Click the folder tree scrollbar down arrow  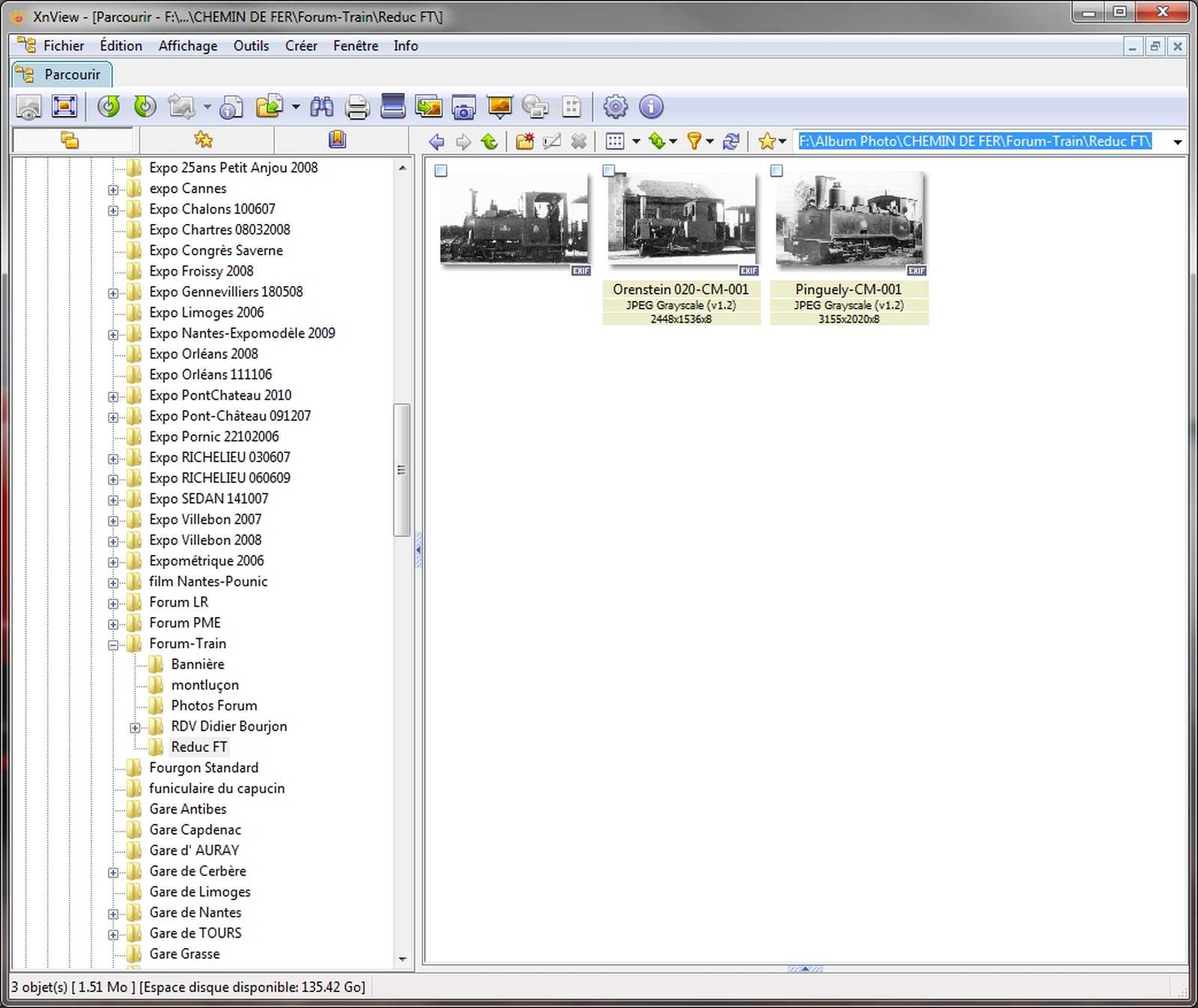coord(403,959)
